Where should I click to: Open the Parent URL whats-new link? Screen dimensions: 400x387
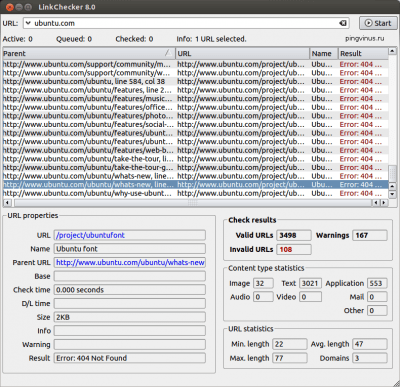point(130,263)
